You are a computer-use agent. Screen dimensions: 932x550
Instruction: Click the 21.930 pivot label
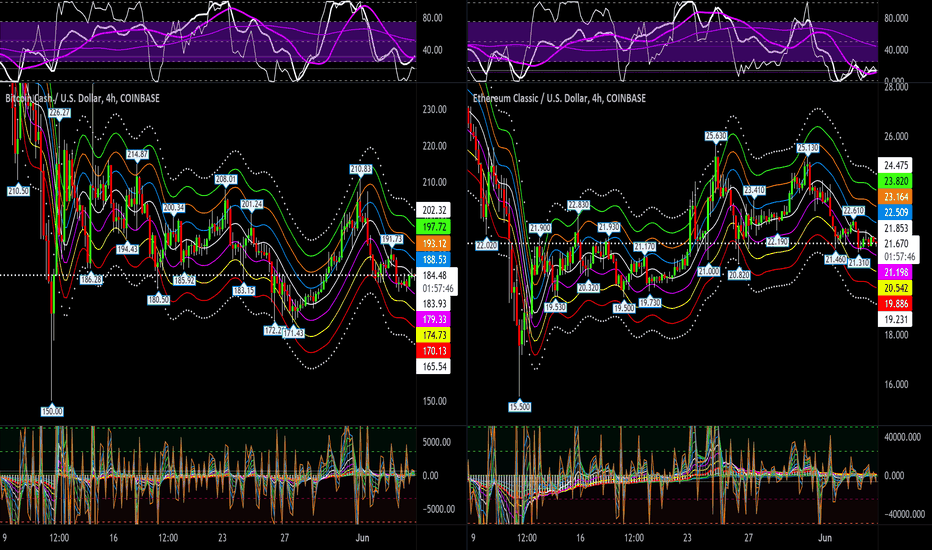coord(609,227)
